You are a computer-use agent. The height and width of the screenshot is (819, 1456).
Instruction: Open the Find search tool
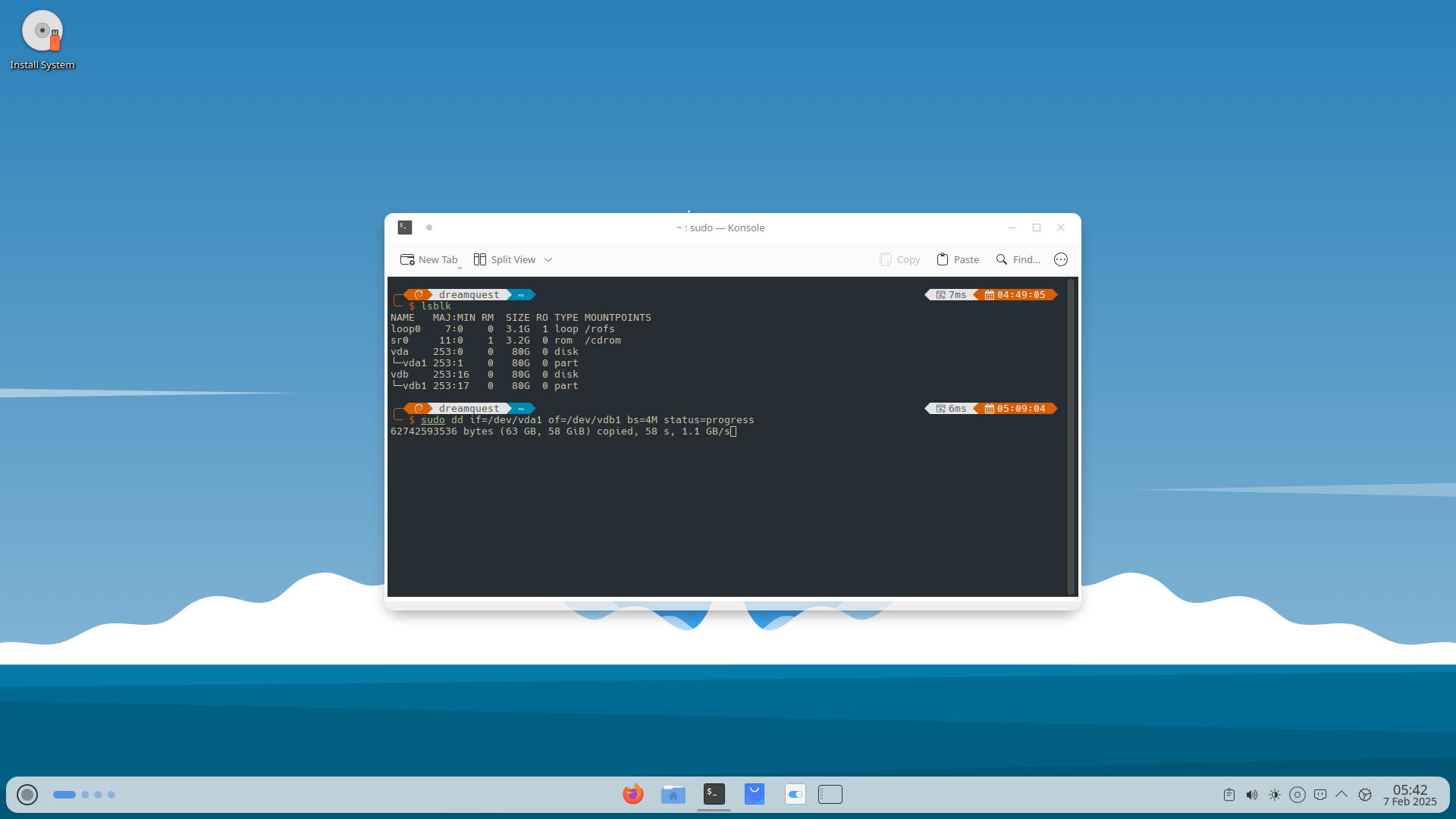coord(1018,259)
